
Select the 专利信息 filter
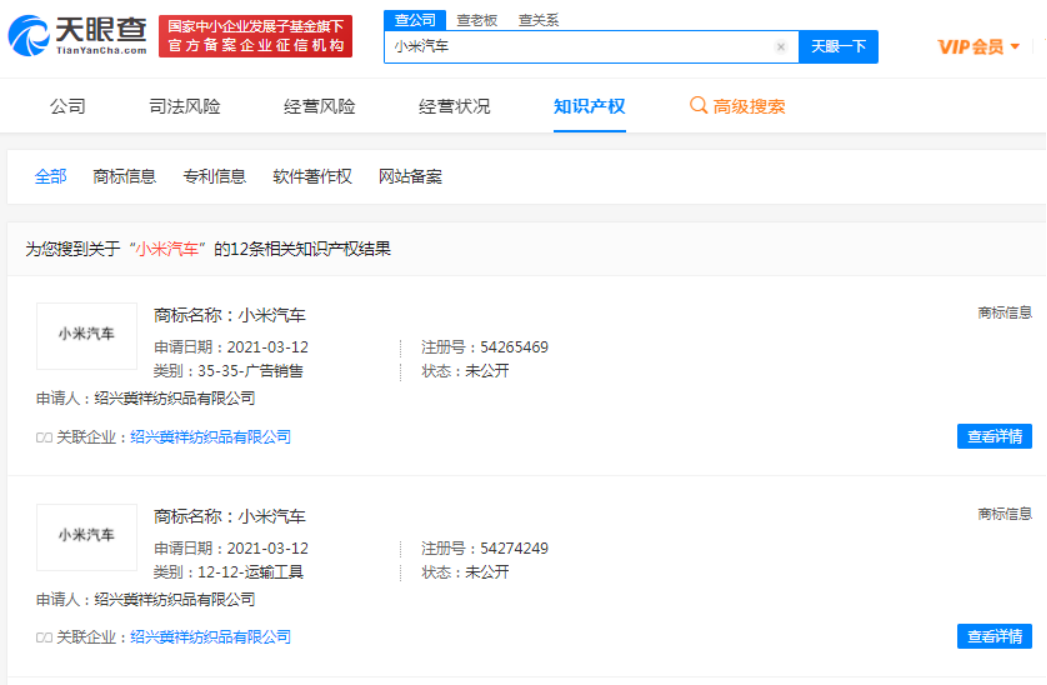[213, 176]
